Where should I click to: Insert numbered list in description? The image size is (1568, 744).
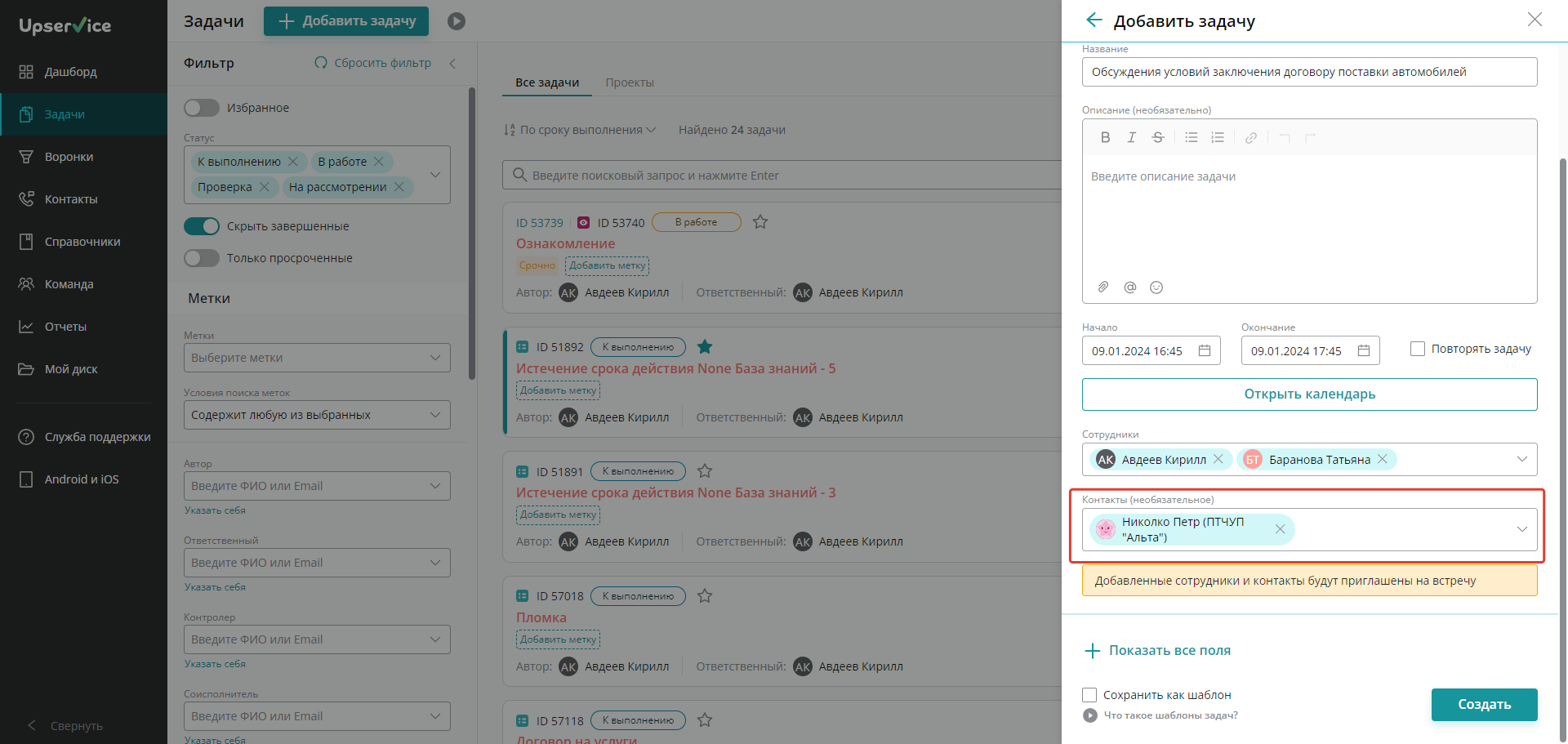pyautogui.click(x=1218, y=137)
